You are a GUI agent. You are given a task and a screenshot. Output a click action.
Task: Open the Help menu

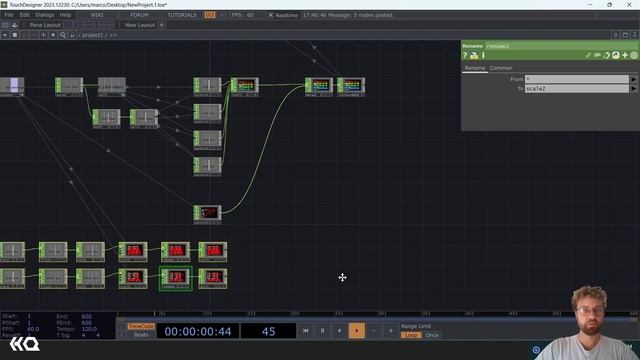point(65,15)
